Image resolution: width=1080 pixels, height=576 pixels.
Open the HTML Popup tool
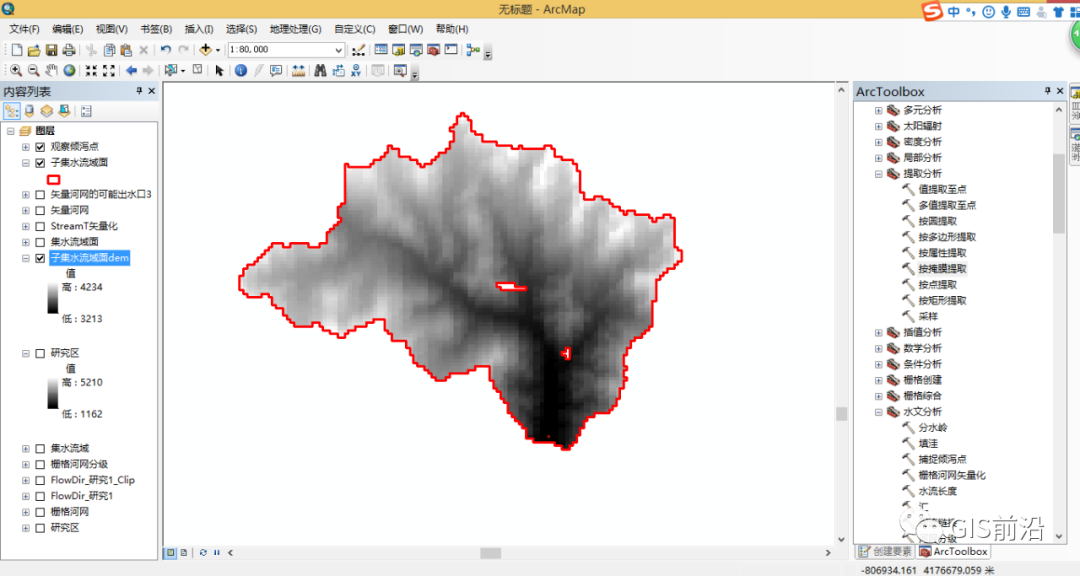click(276, 70)
